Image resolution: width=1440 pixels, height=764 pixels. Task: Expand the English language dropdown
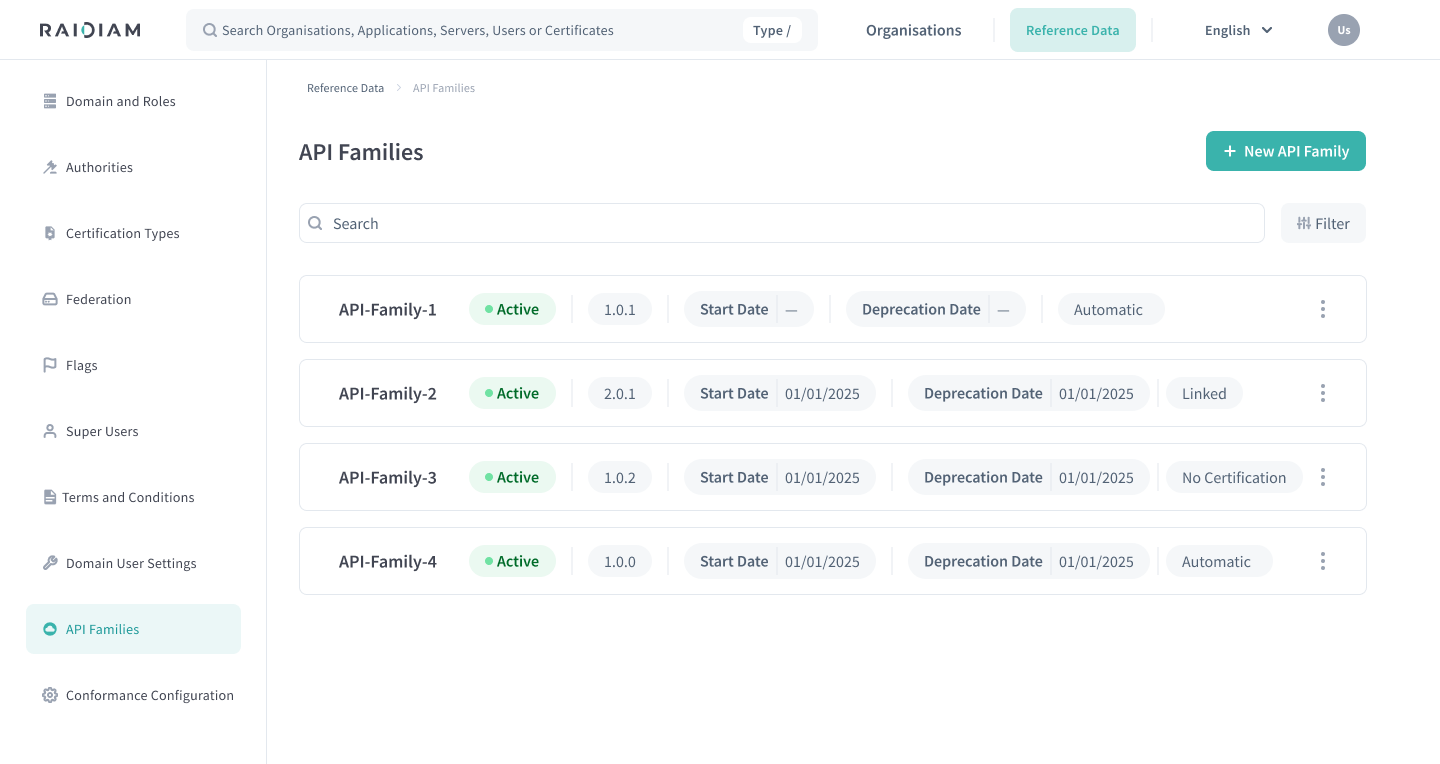[x=1238, y=30]
